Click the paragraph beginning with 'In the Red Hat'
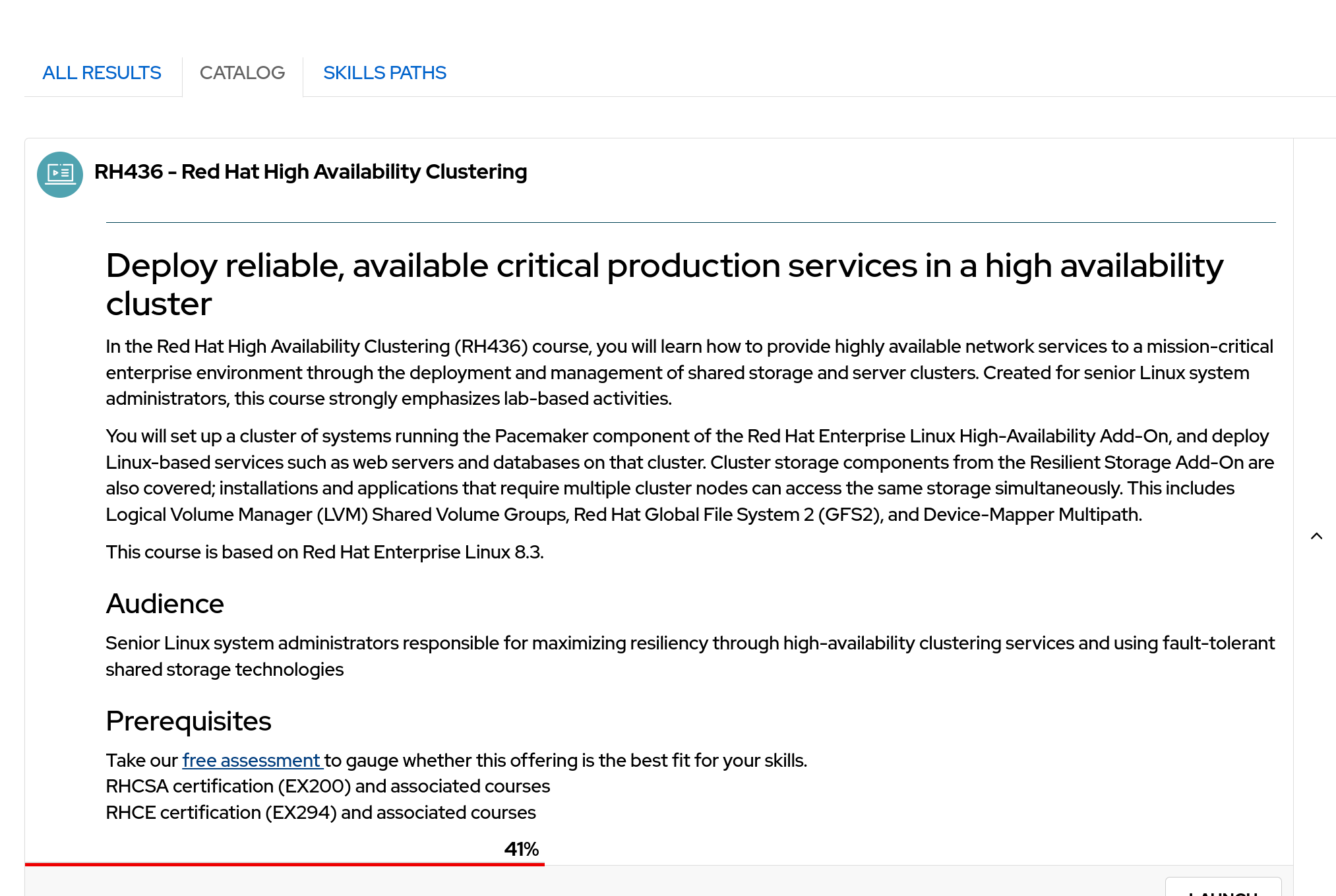Image resolution: width=1336 pixels, height=896 pixels. 689,373
